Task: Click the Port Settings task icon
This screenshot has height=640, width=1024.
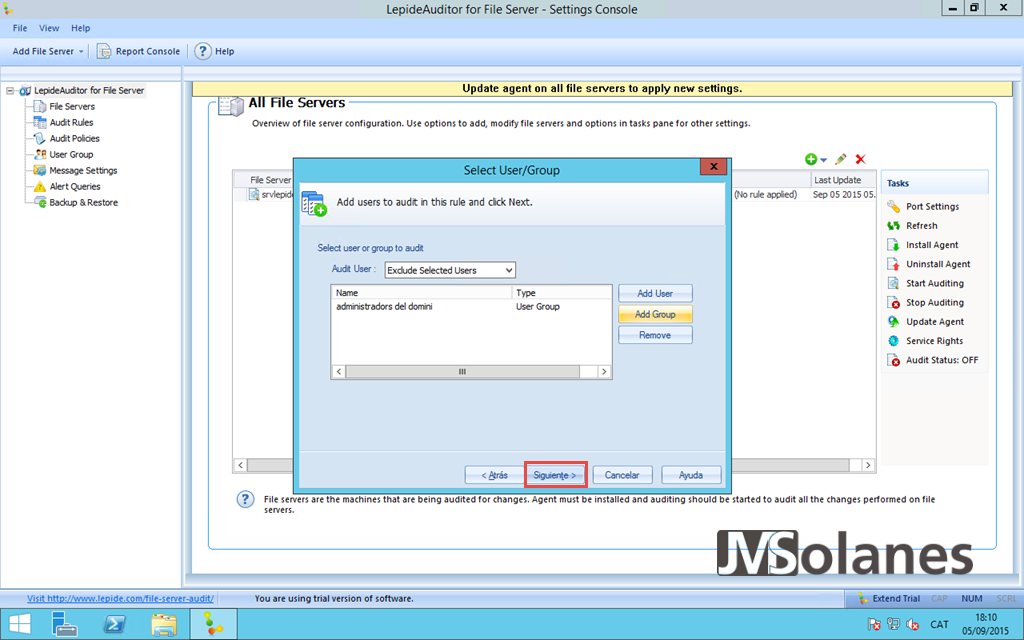Action: 893,206
